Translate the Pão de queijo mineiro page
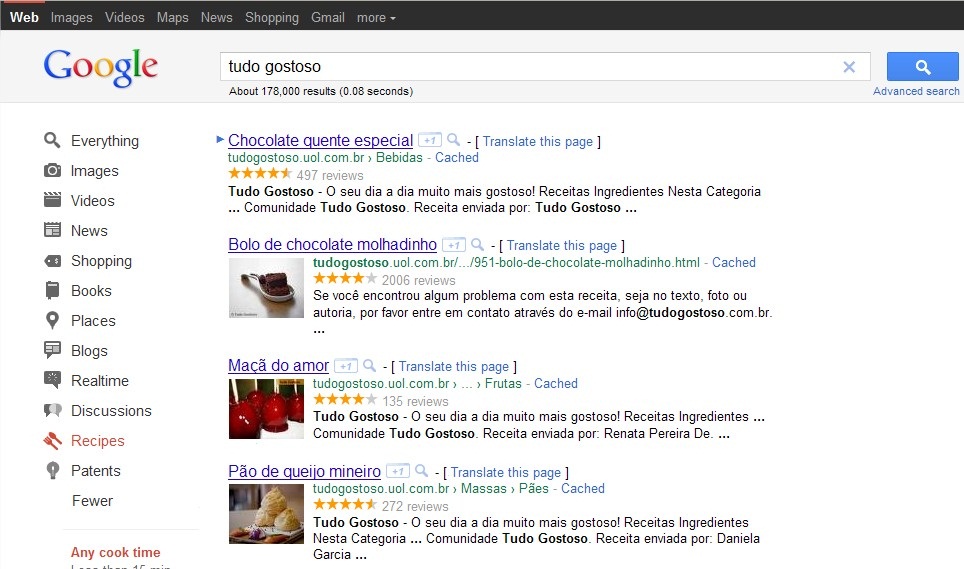Screen dimensions: 964x569 pos(505,472)
